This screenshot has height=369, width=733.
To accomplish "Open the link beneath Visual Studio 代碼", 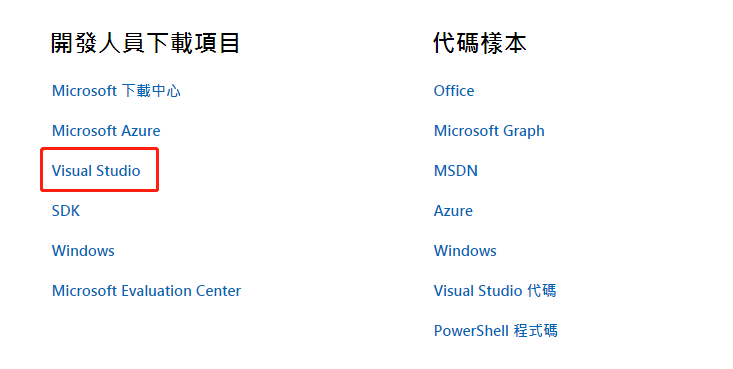I will [496, 331].
